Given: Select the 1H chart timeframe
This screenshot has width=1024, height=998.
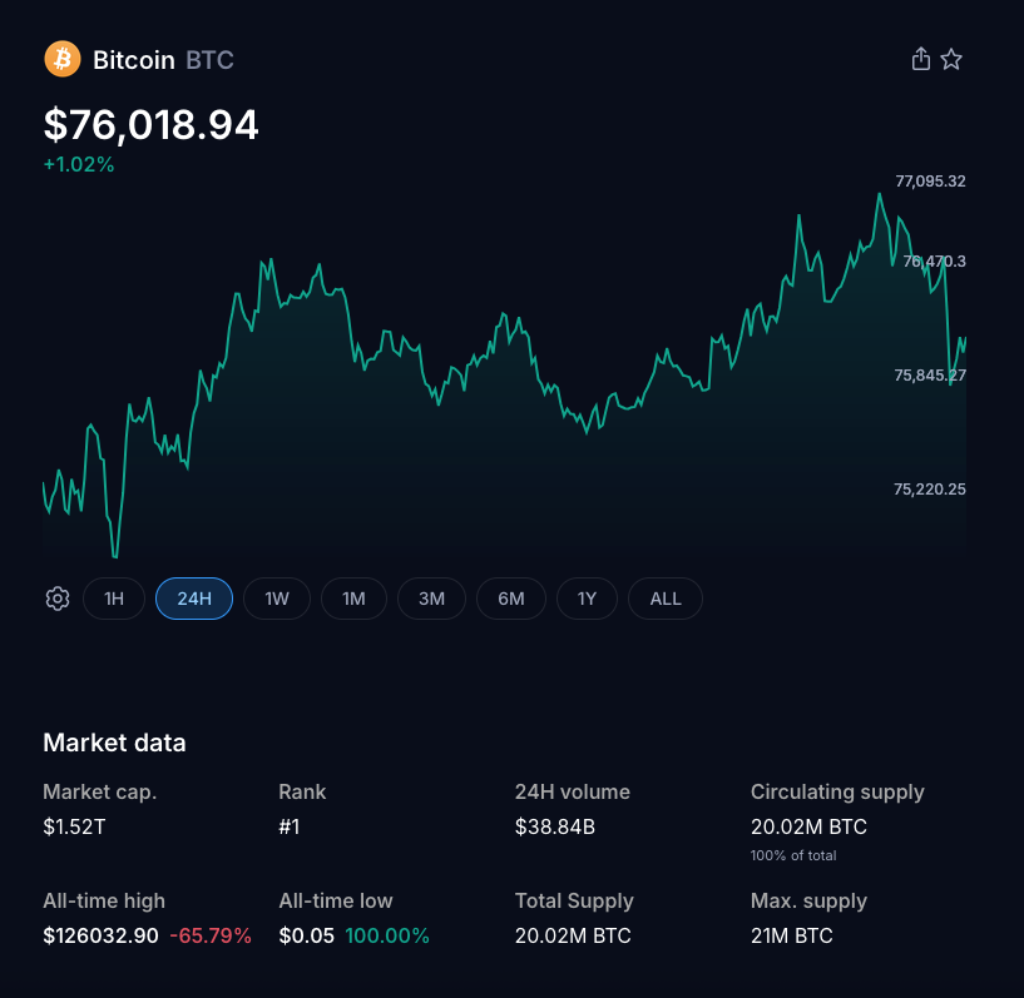Looking at the screenshot, I should coord(114,598).
